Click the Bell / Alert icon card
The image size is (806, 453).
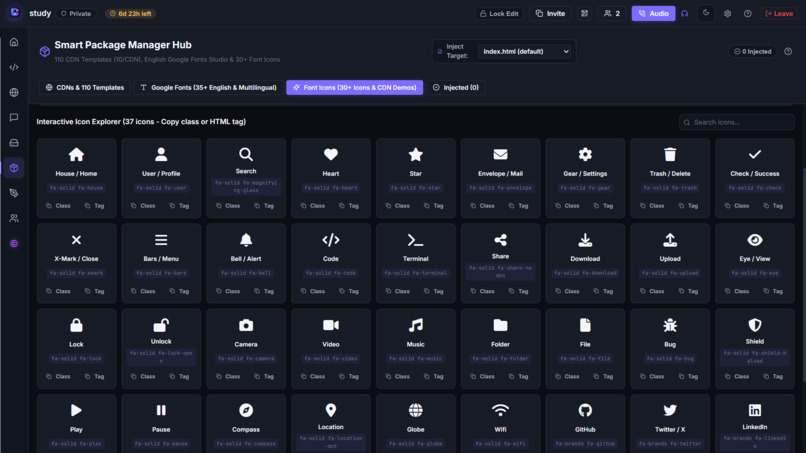pos(246,263)
